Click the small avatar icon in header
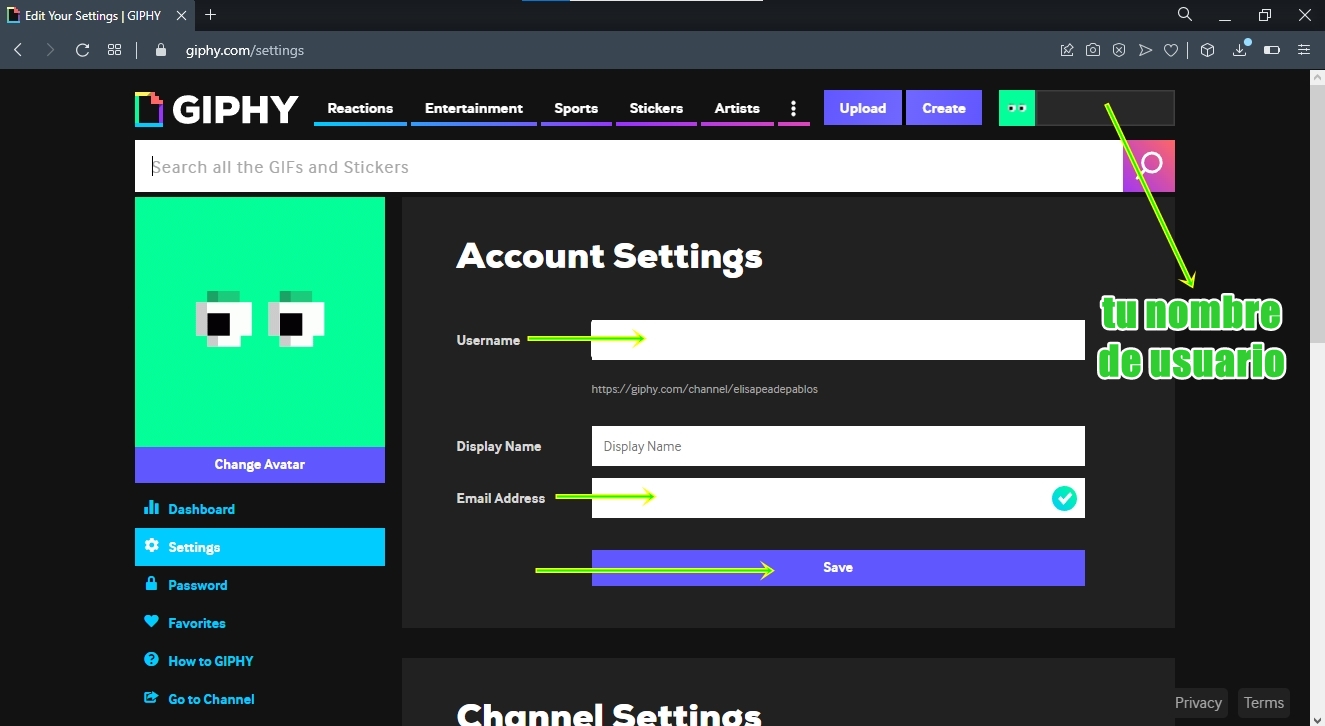1325x726 pixels. pos(1017,108)
